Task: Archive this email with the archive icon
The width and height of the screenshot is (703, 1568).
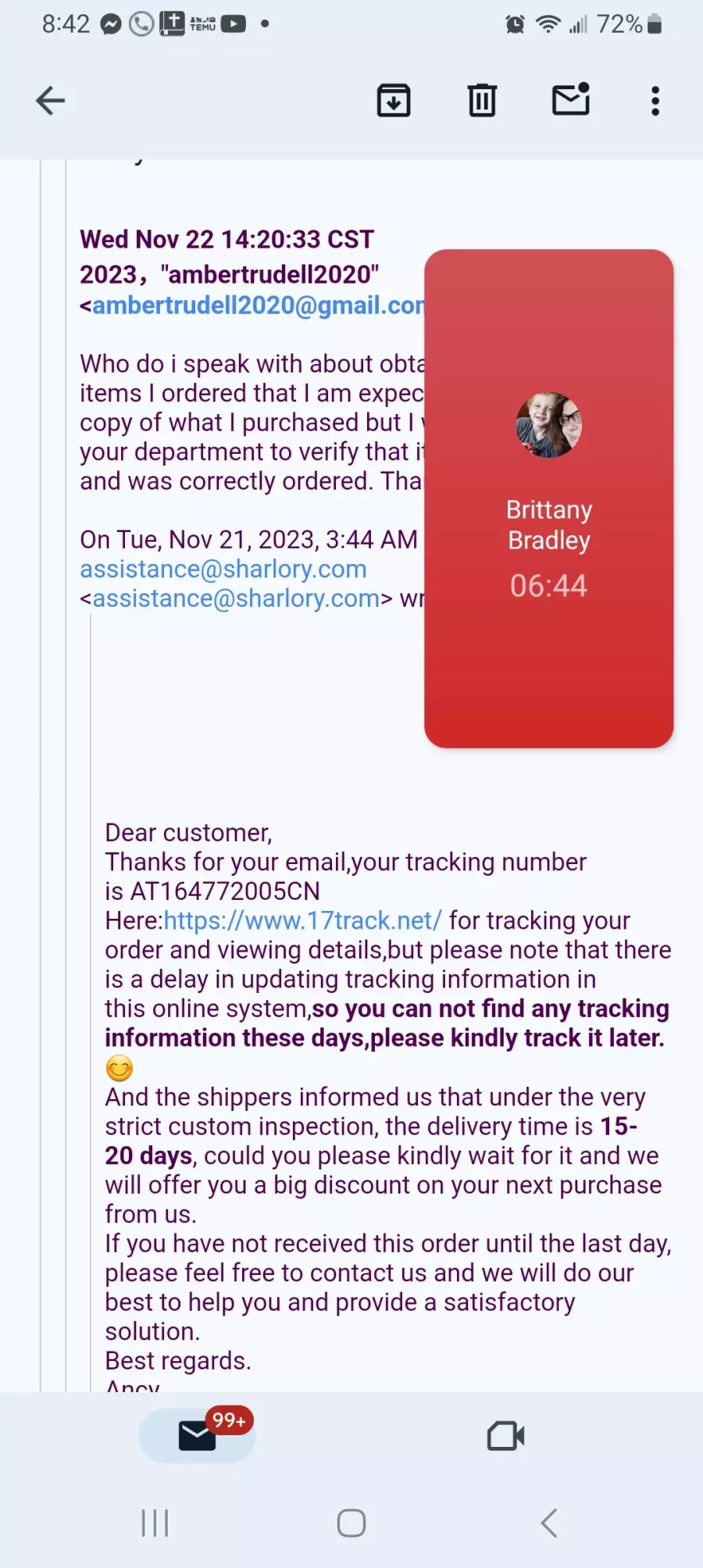Action: coord(394,101)
